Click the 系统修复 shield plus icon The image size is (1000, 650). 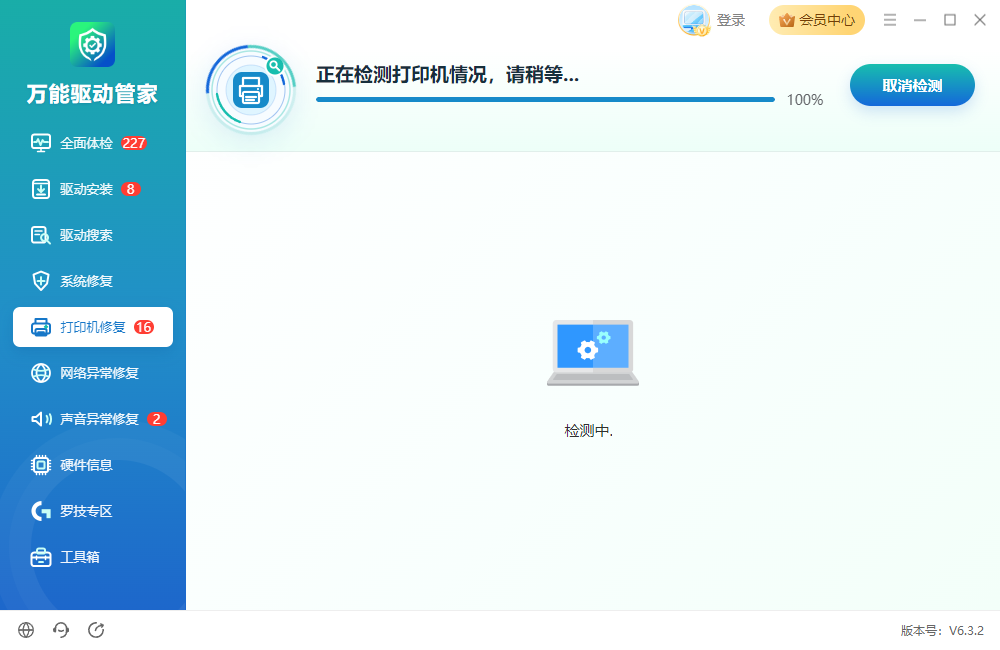[x=41, y=281]
